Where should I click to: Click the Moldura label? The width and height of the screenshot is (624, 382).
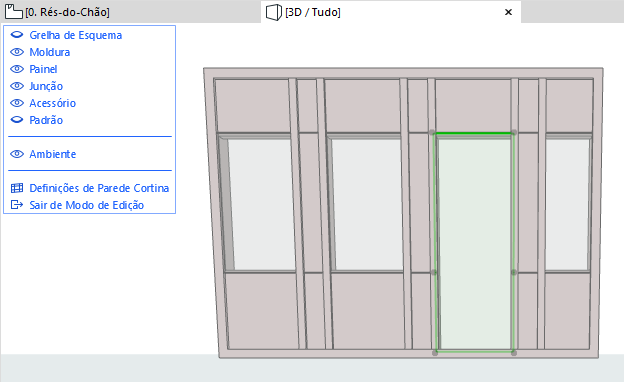pyautogui.click(x=50, y=52)
